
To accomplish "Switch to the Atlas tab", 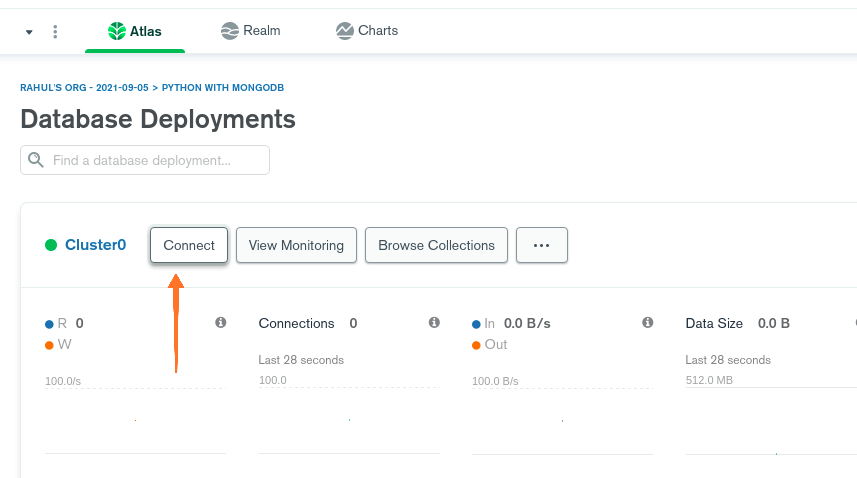I will 134,31.
